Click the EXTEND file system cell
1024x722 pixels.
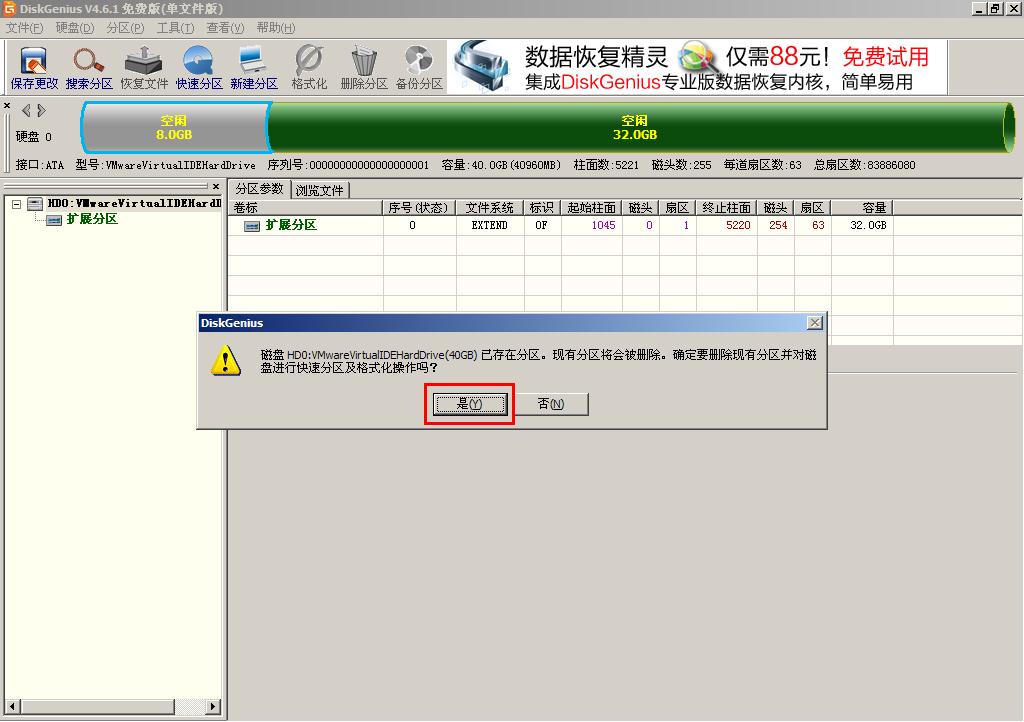pyautogui.click(x=490, y=225)
